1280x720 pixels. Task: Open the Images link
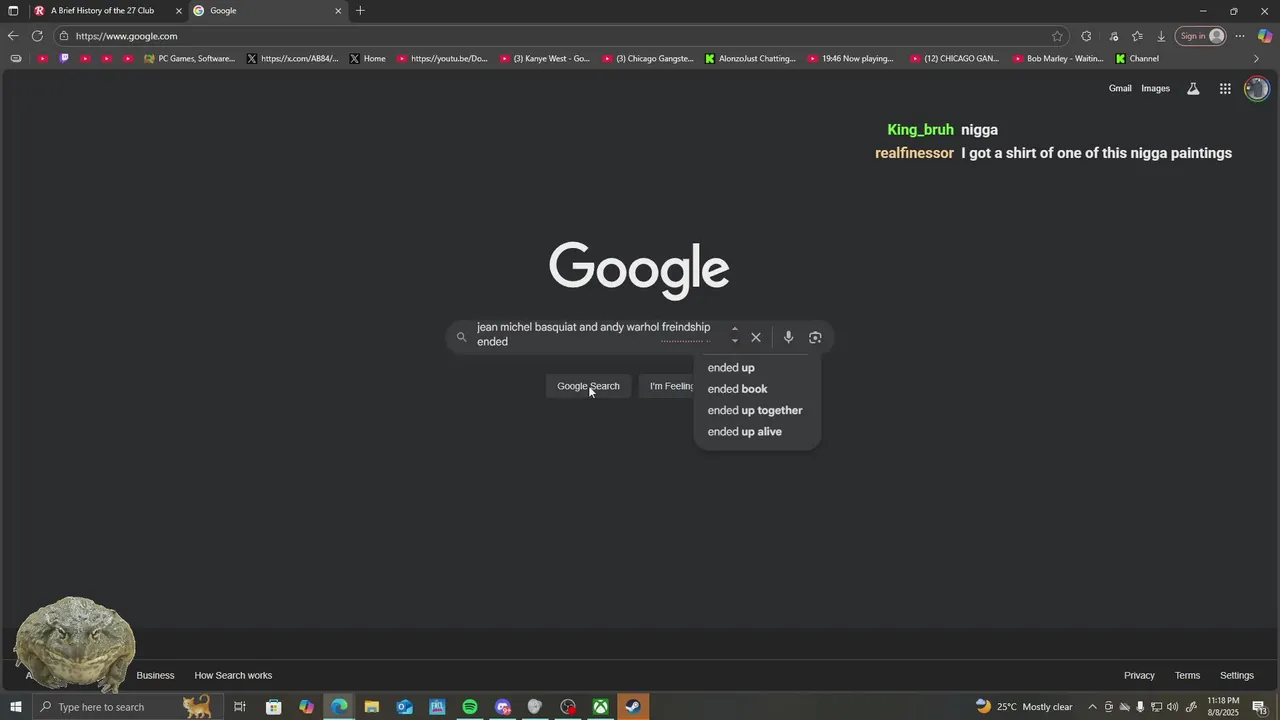click(x=1155, y=88)
